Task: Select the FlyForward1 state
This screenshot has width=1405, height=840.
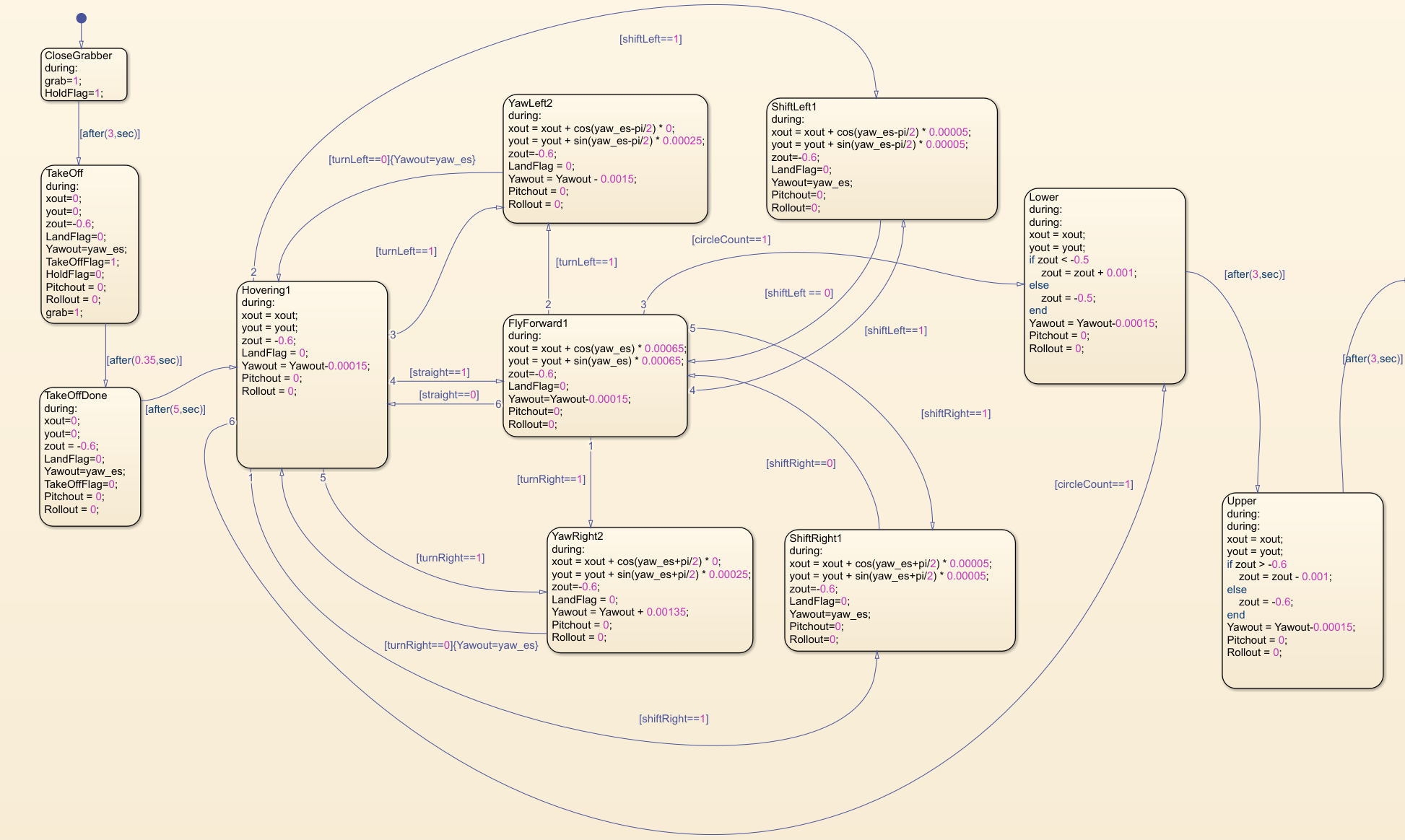Action: tap(594, 375)
